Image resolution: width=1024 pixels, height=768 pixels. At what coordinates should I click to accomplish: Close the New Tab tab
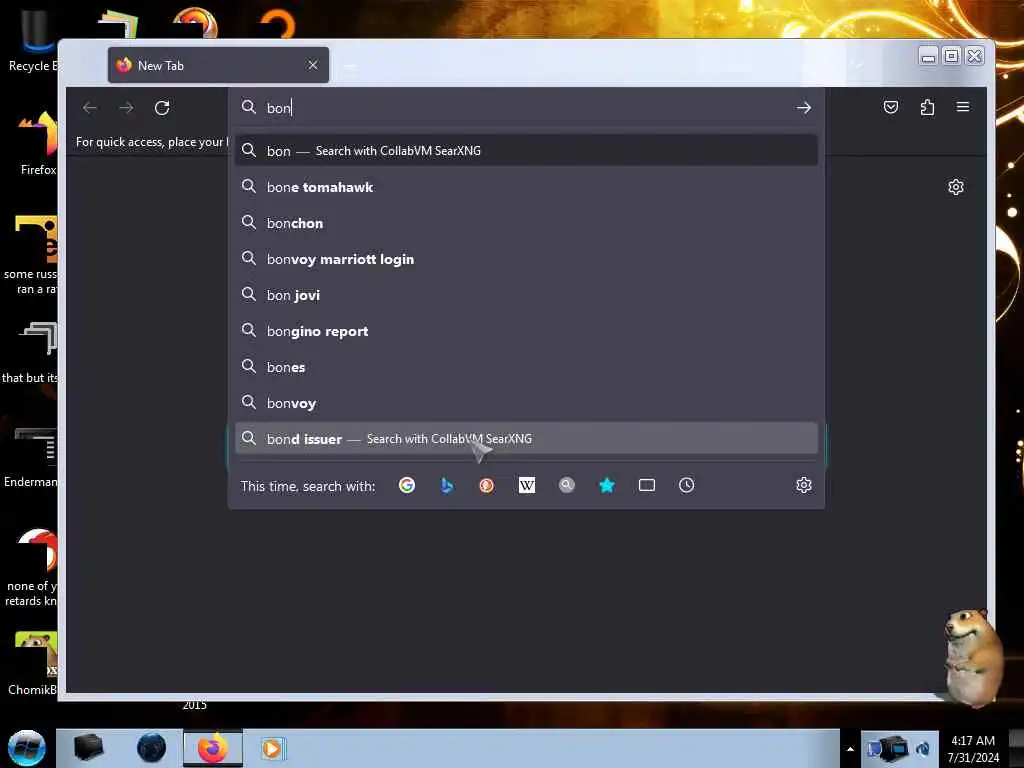coord(313,65)
